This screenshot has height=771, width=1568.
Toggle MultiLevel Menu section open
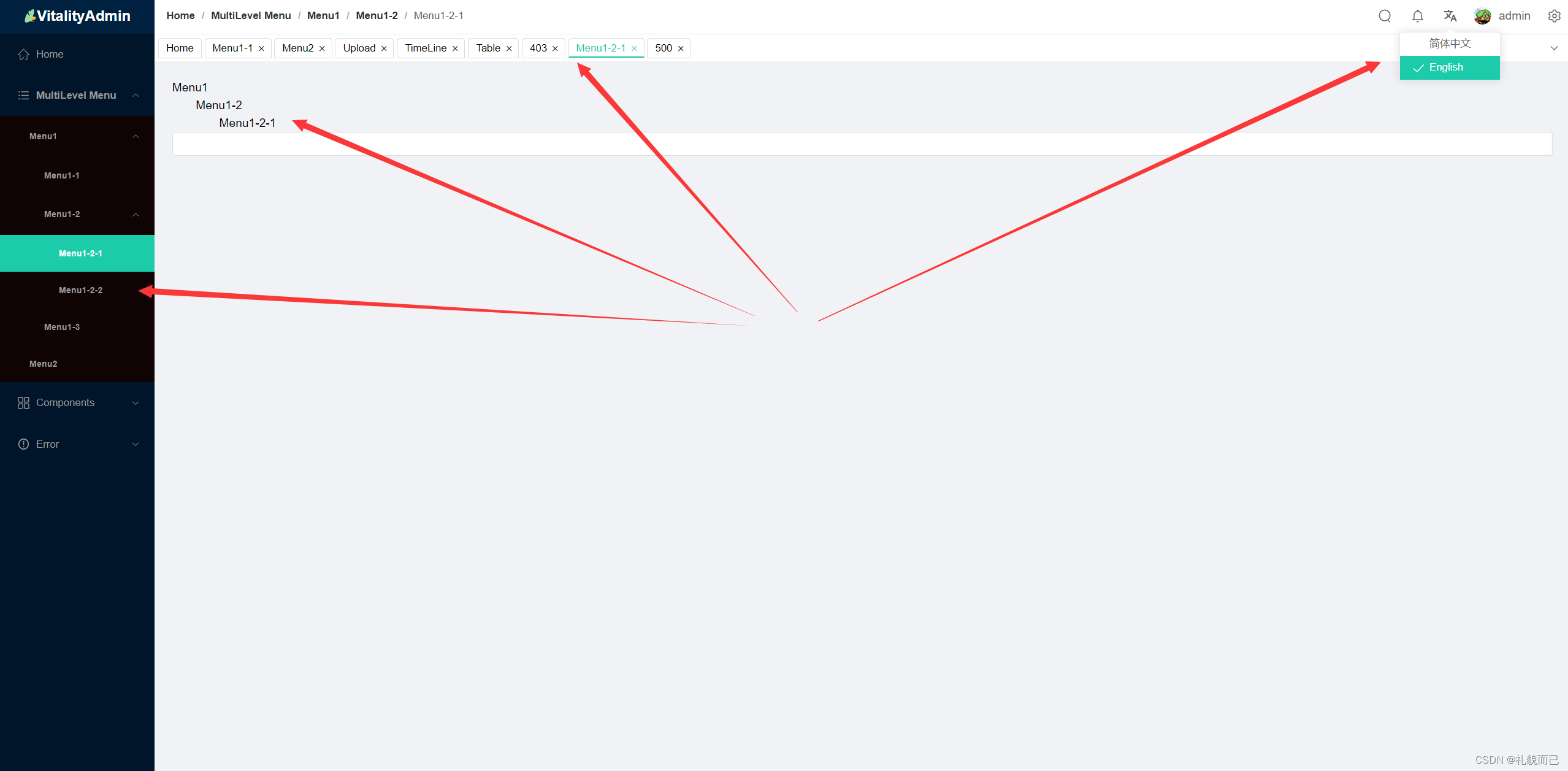(x=76, y=95)
